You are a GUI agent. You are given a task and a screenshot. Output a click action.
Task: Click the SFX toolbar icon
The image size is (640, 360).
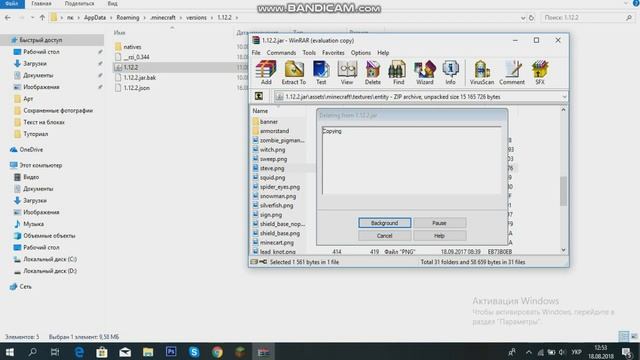(540, 73)
